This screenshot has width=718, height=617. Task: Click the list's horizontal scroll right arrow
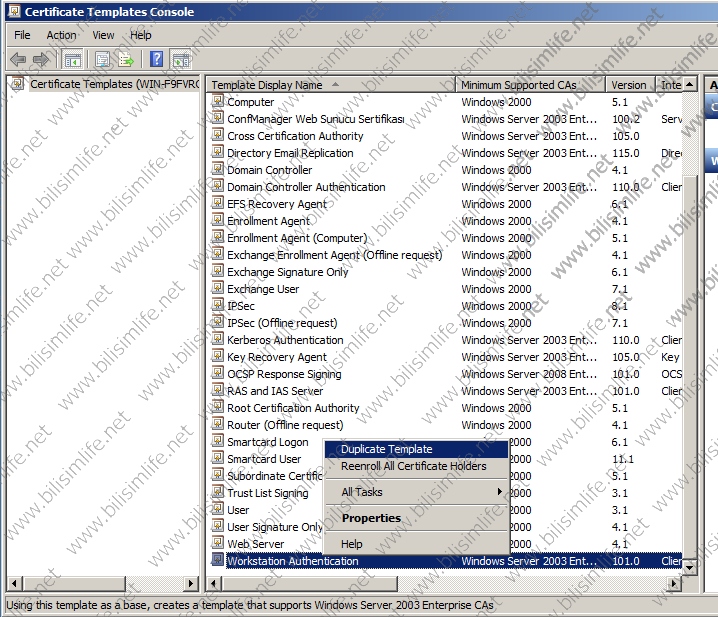click(x=674, y=584)
